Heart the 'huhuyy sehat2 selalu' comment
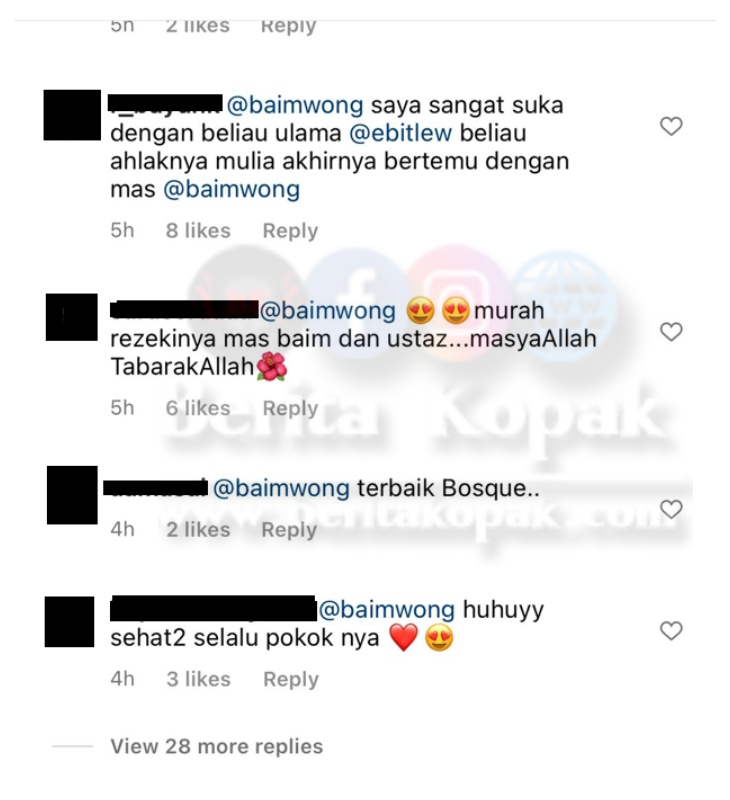The height and width of the screenshot is (800, 730). [671, 631]
